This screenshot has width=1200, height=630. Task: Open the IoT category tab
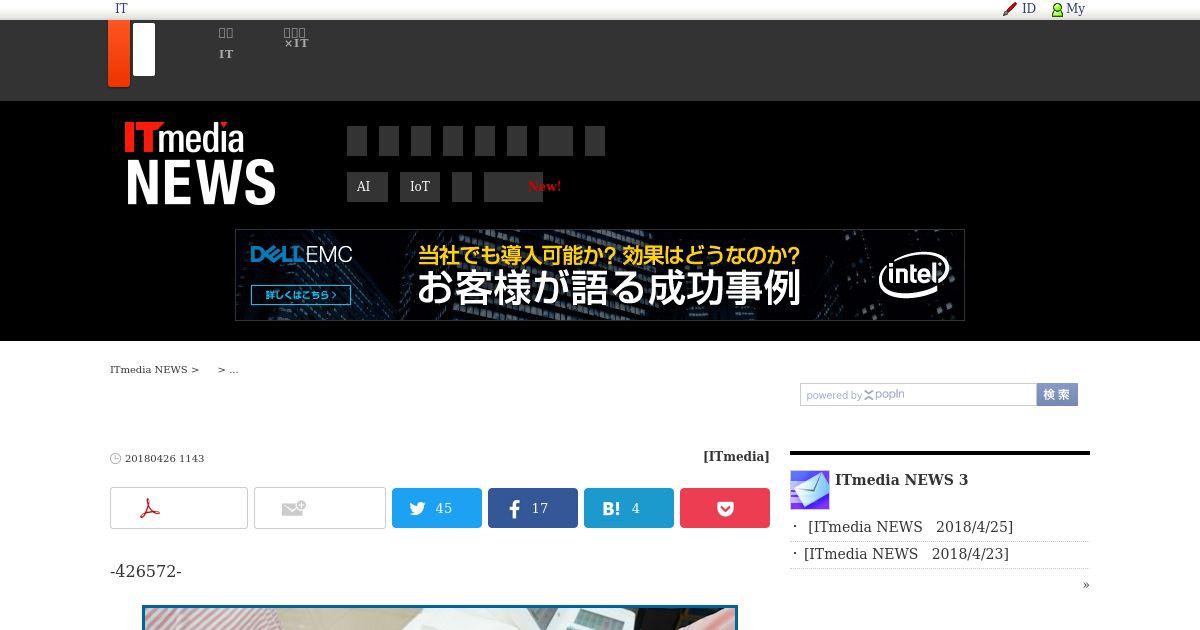point(420,187)
